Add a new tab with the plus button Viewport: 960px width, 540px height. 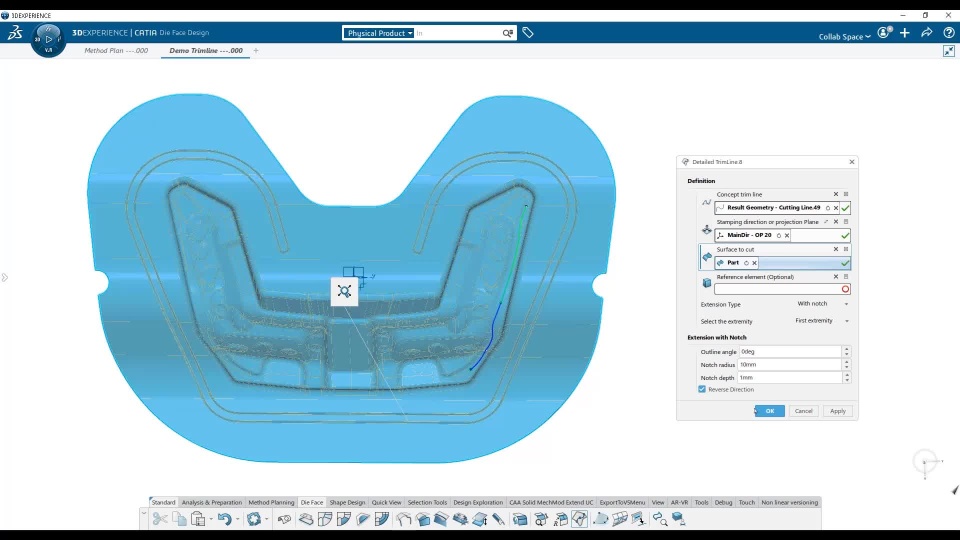point(256,51)
